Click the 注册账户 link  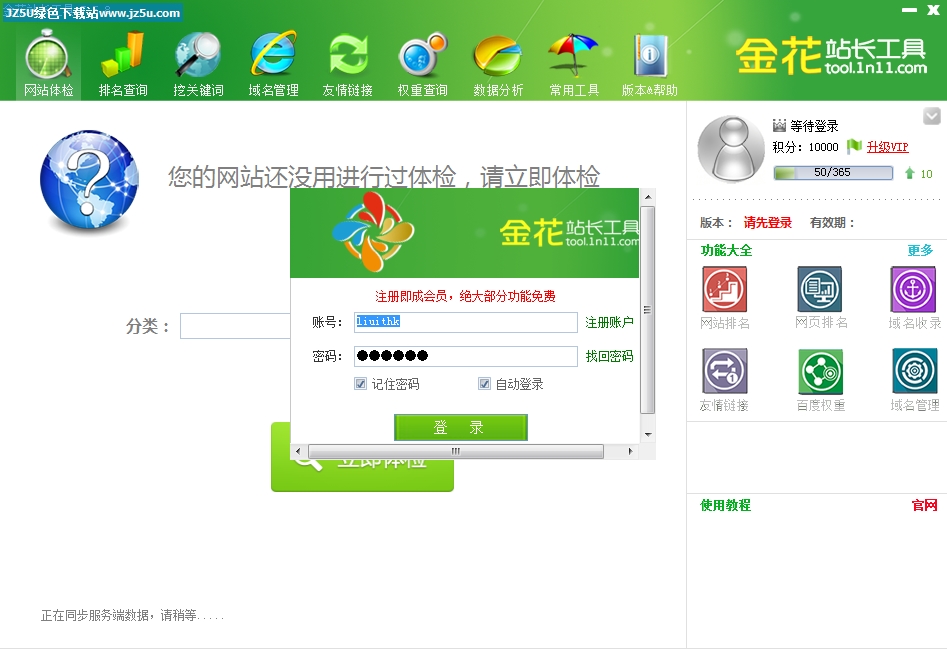tap(609, 322)
